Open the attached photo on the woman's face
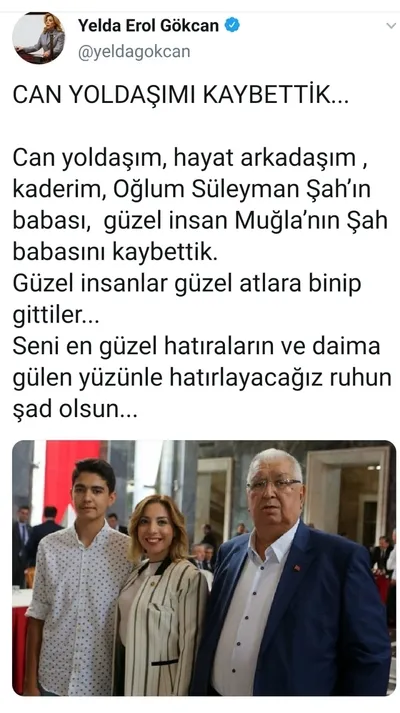 coord(156,530)
